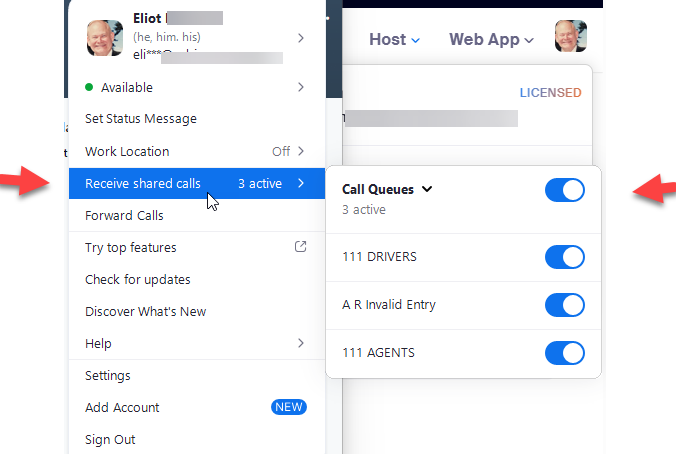676x454 pixels.
Task: Open the Web App dropdown
Action: click(x=491, y=40)
